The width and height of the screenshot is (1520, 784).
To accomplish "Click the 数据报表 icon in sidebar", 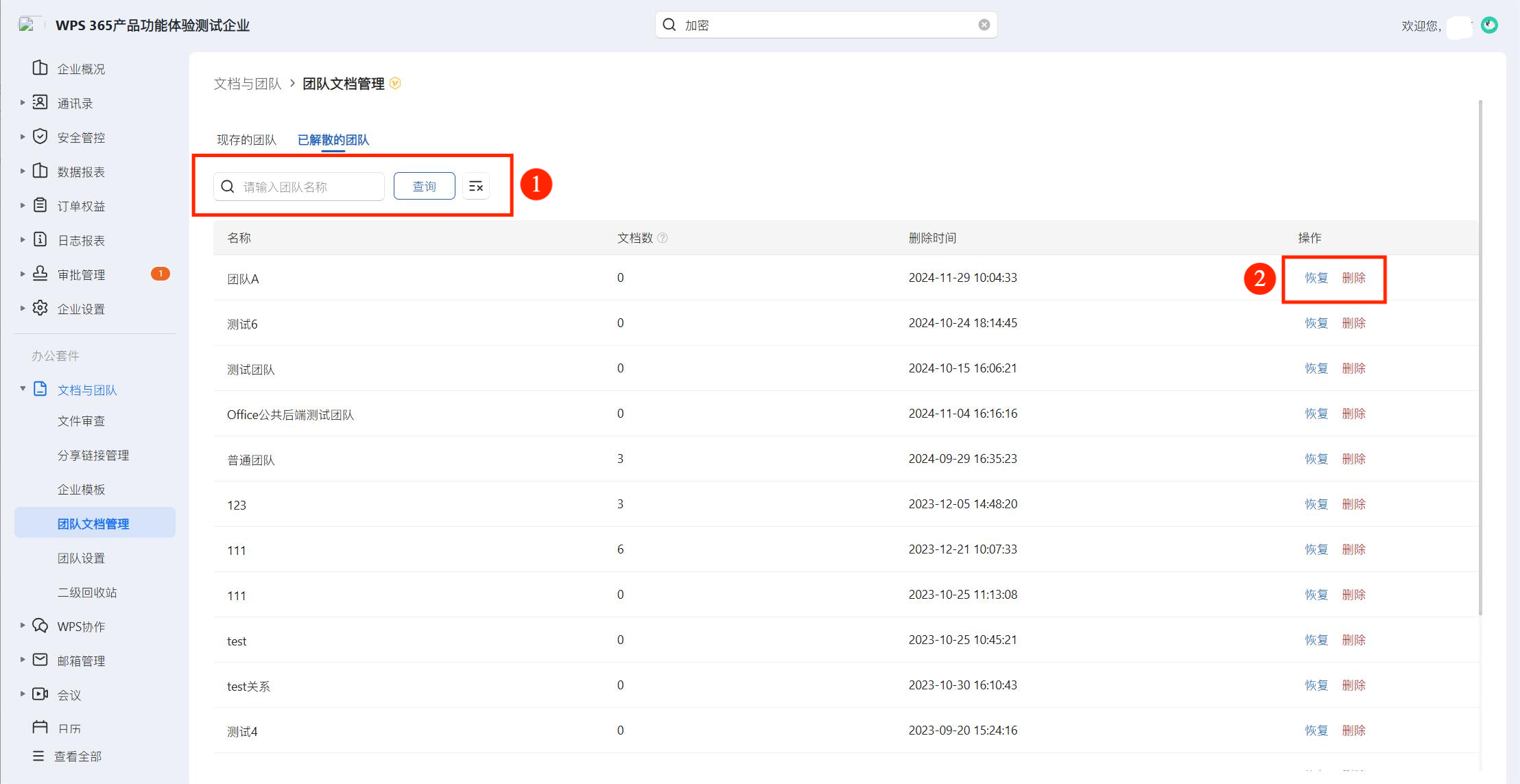I will click(x=40, y=171).
